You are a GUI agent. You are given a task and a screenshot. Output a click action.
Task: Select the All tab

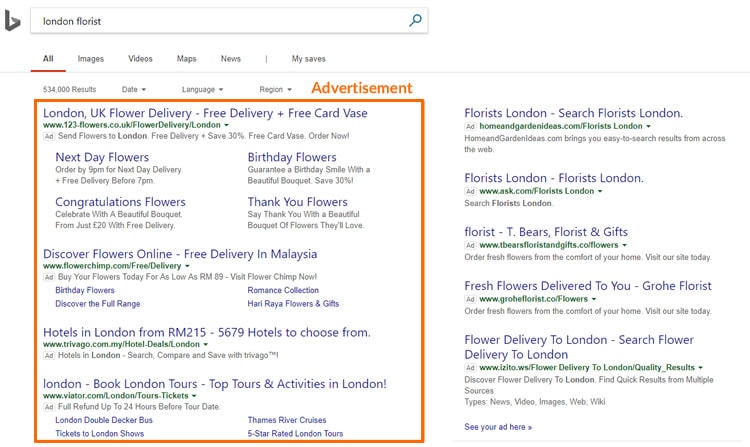click(x=48, y=59)
